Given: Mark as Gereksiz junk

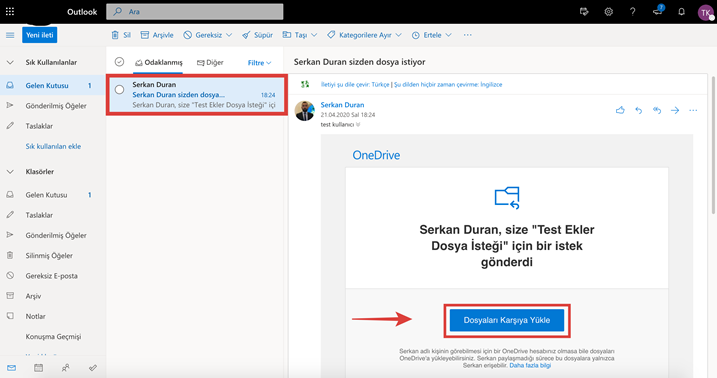Looking at the screenshot, I should point(203,35).
